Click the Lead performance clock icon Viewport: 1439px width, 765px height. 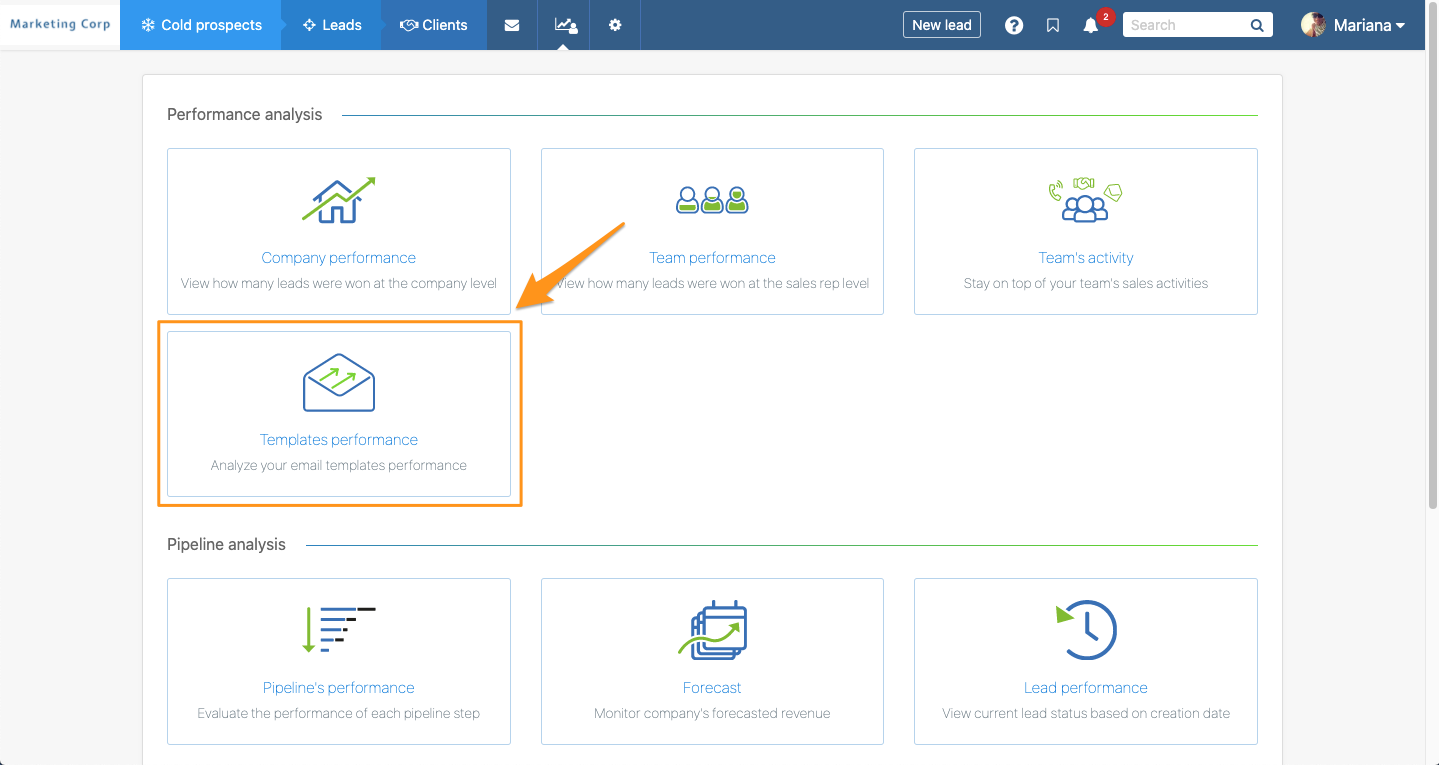click(x=1086, y=630)
